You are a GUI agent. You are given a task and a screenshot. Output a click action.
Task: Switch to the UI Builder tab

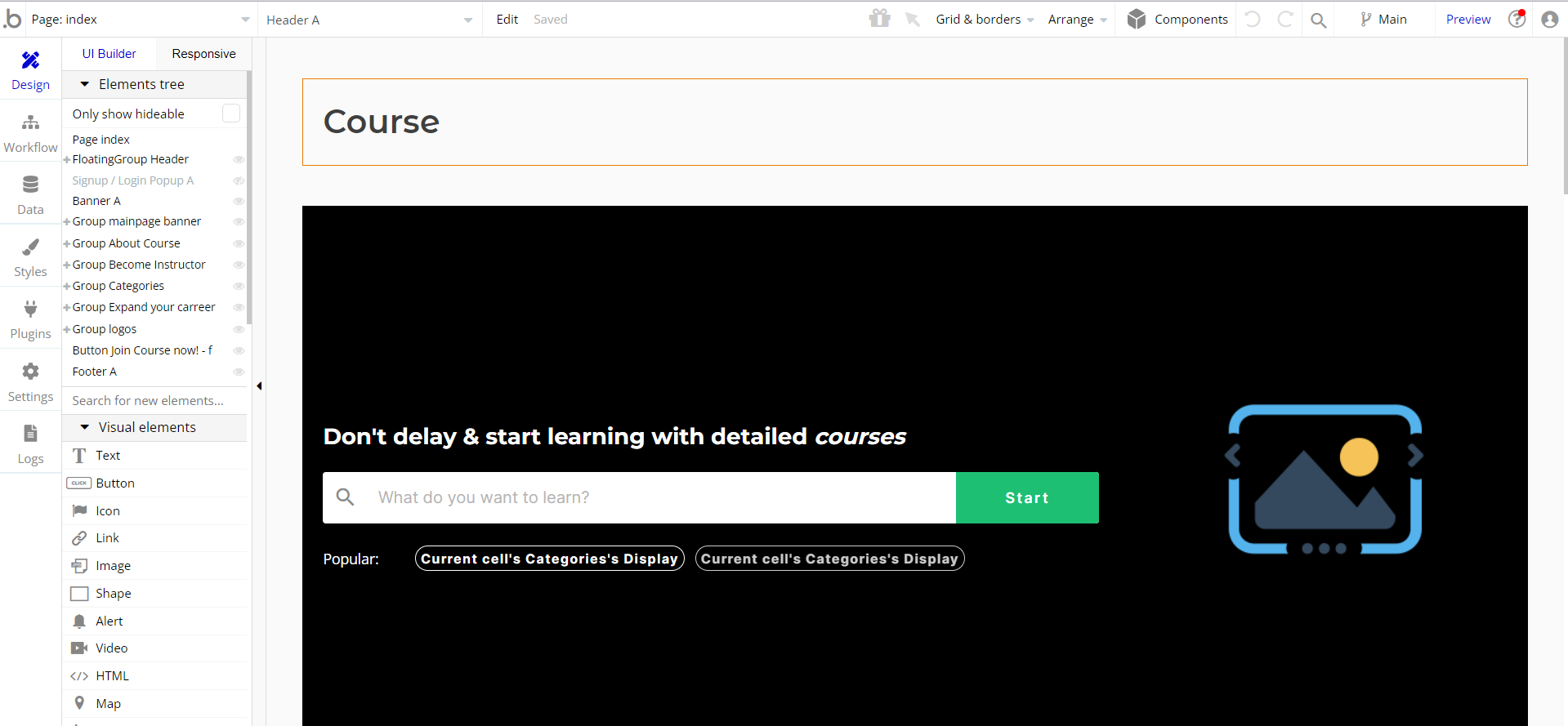(x=109, y=54)
